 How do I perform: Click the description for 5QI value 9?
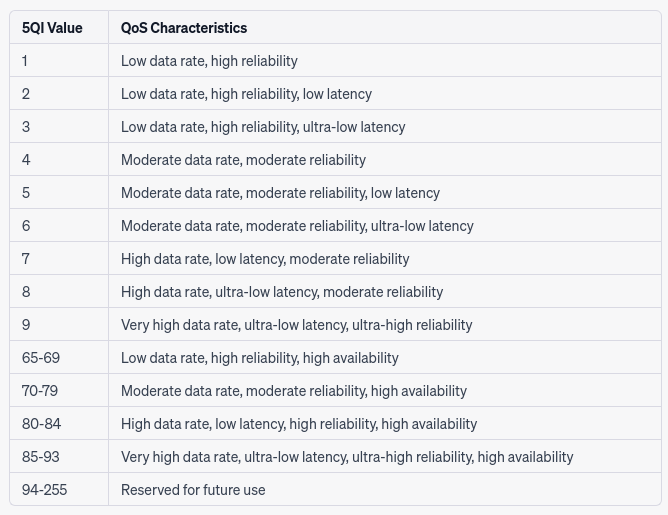coord(296,325)
